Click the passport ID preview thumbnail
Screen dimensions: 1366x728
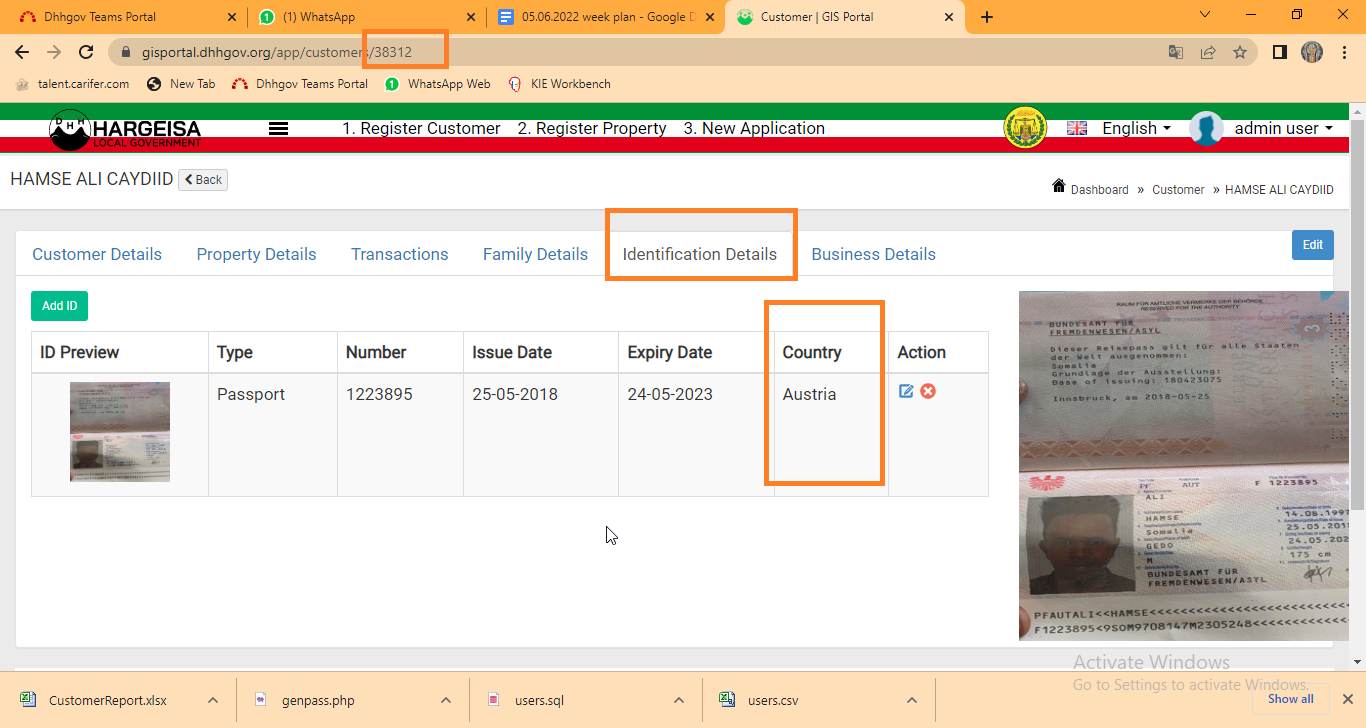coord(120,432)
